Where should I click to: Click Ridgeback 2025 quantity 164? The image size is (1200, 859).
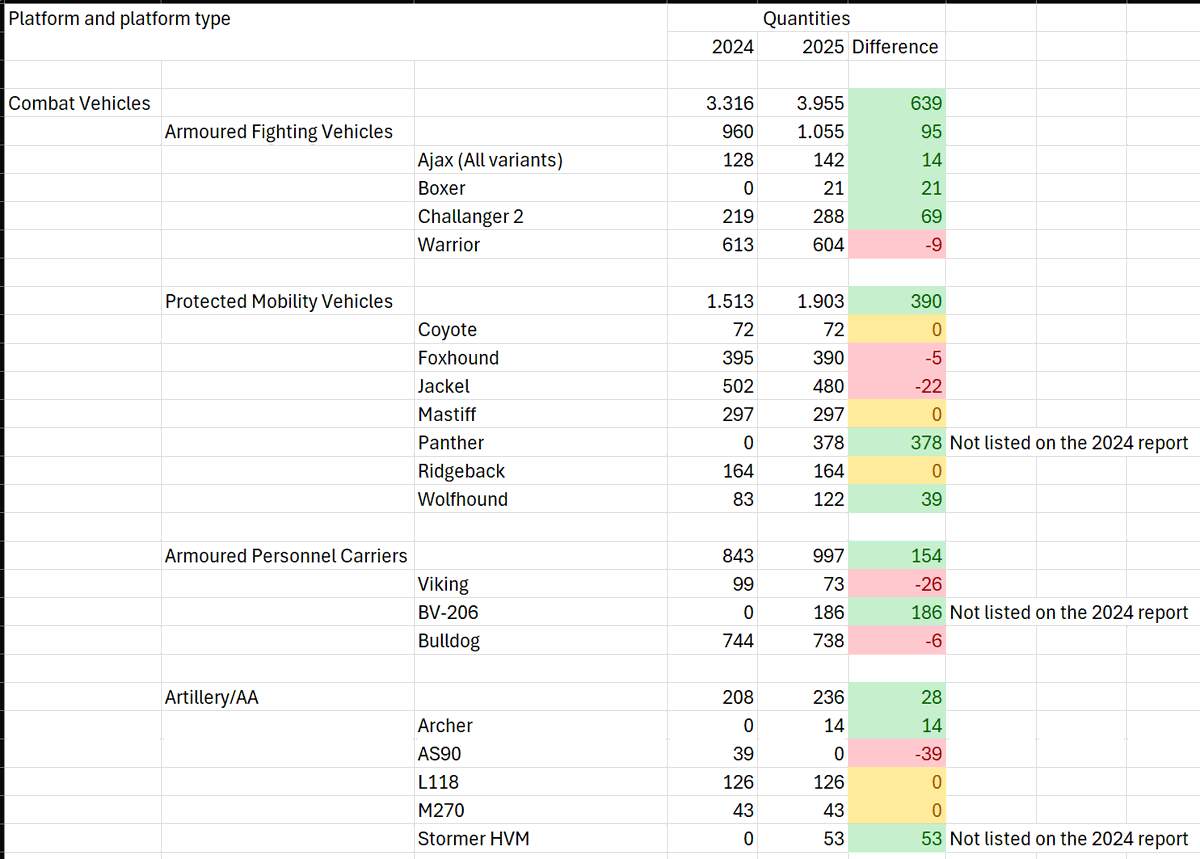[x=802, y=470]
